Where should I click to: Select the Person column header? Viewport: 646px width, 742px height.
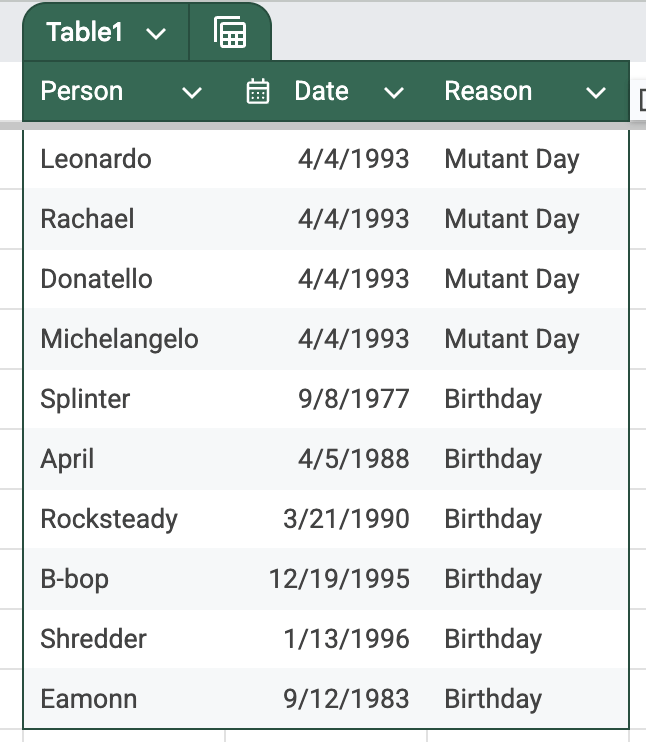tap(82, 92)
